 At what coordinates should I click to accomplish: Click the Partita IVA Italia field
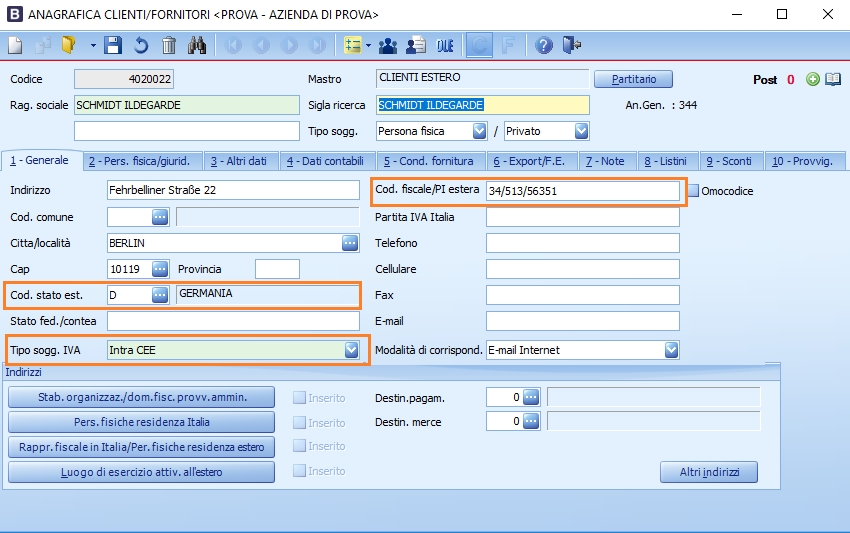tap(583, 217)
